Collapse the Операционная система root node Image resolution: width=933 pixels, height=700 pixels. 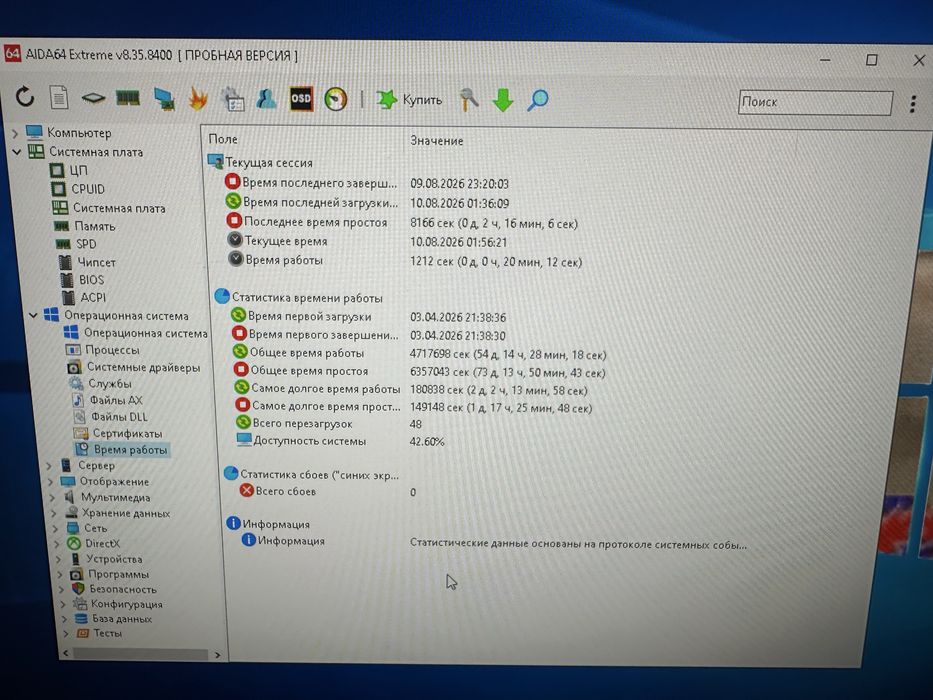point(33,315)
